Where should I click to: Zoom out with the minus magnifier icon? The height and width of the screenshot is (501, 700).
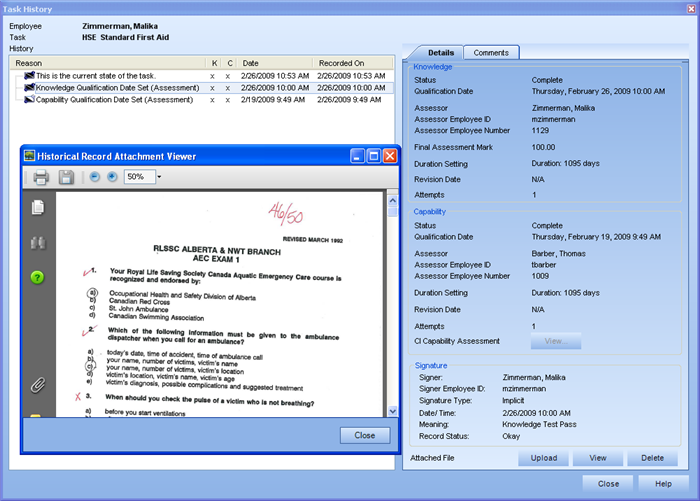[x=94, y=177]
